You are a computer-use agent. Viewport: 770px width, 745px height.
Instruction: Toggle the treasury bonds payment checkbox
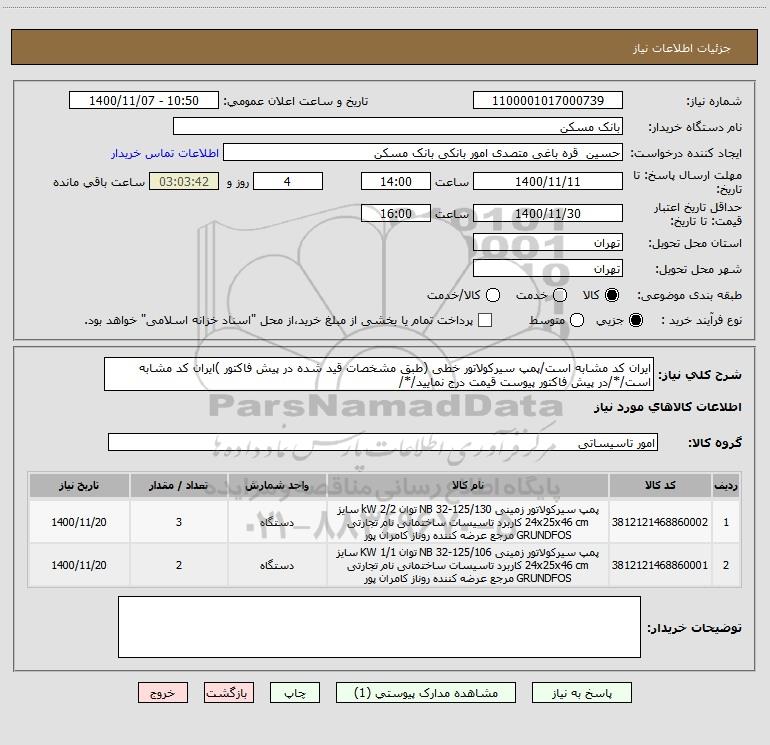click(x=485, y=320)
